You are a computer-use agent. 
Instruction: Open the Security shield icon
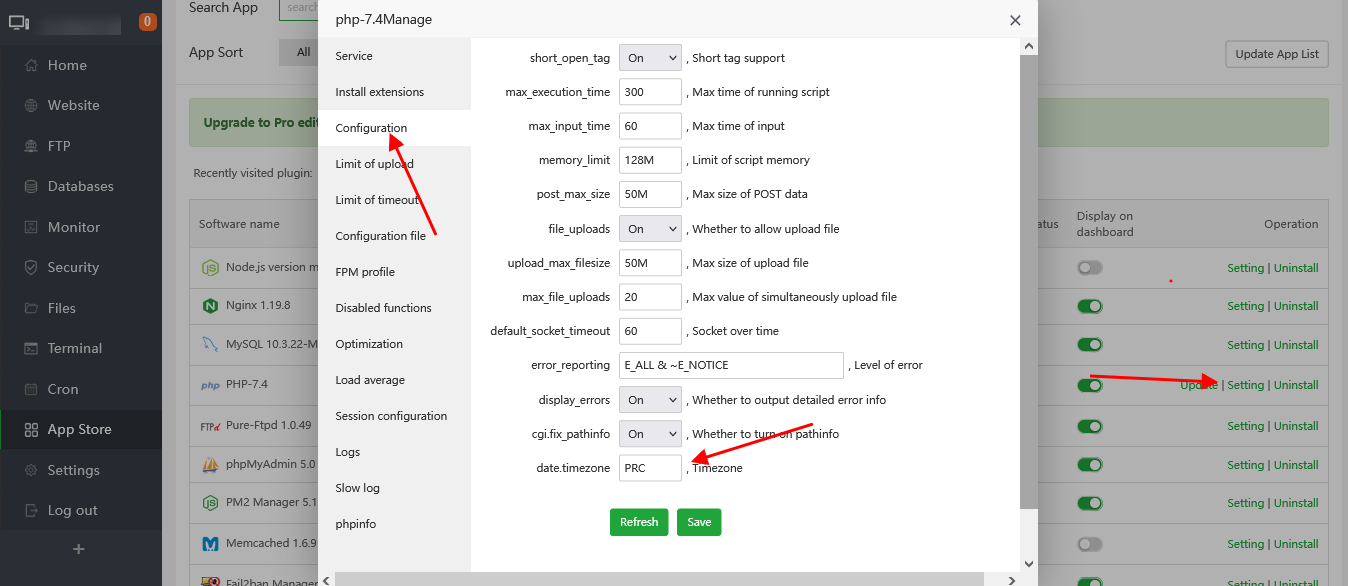click(x=30, y=268)
